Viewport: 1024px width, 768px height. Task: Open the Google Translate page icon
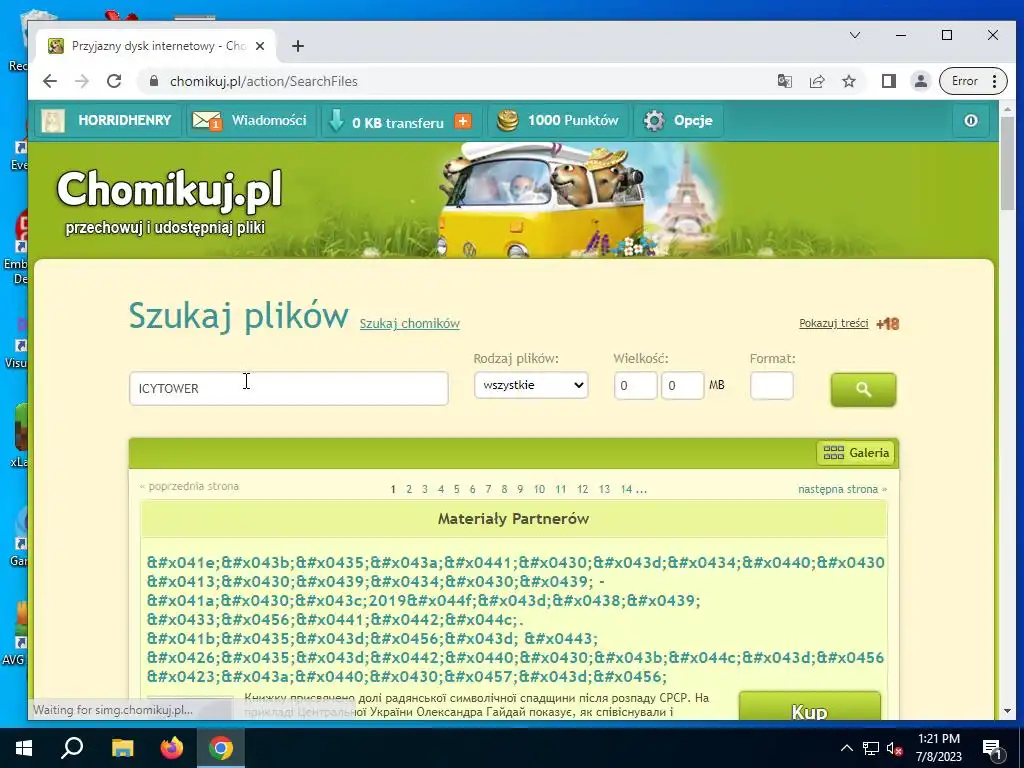pyautogui.click(x=784, y=81)
